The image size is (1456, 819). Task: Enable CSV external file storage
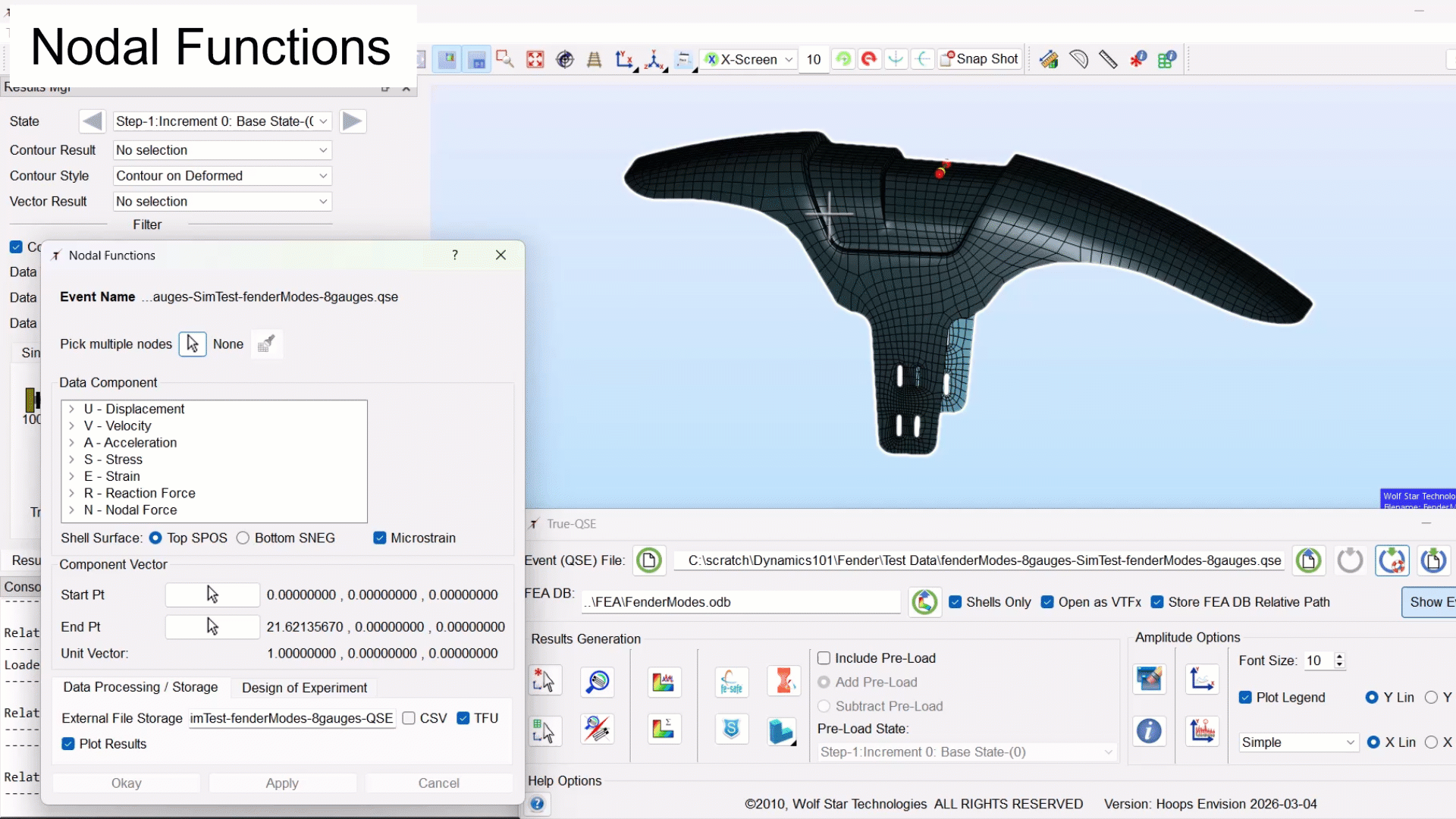pos(409,718)
